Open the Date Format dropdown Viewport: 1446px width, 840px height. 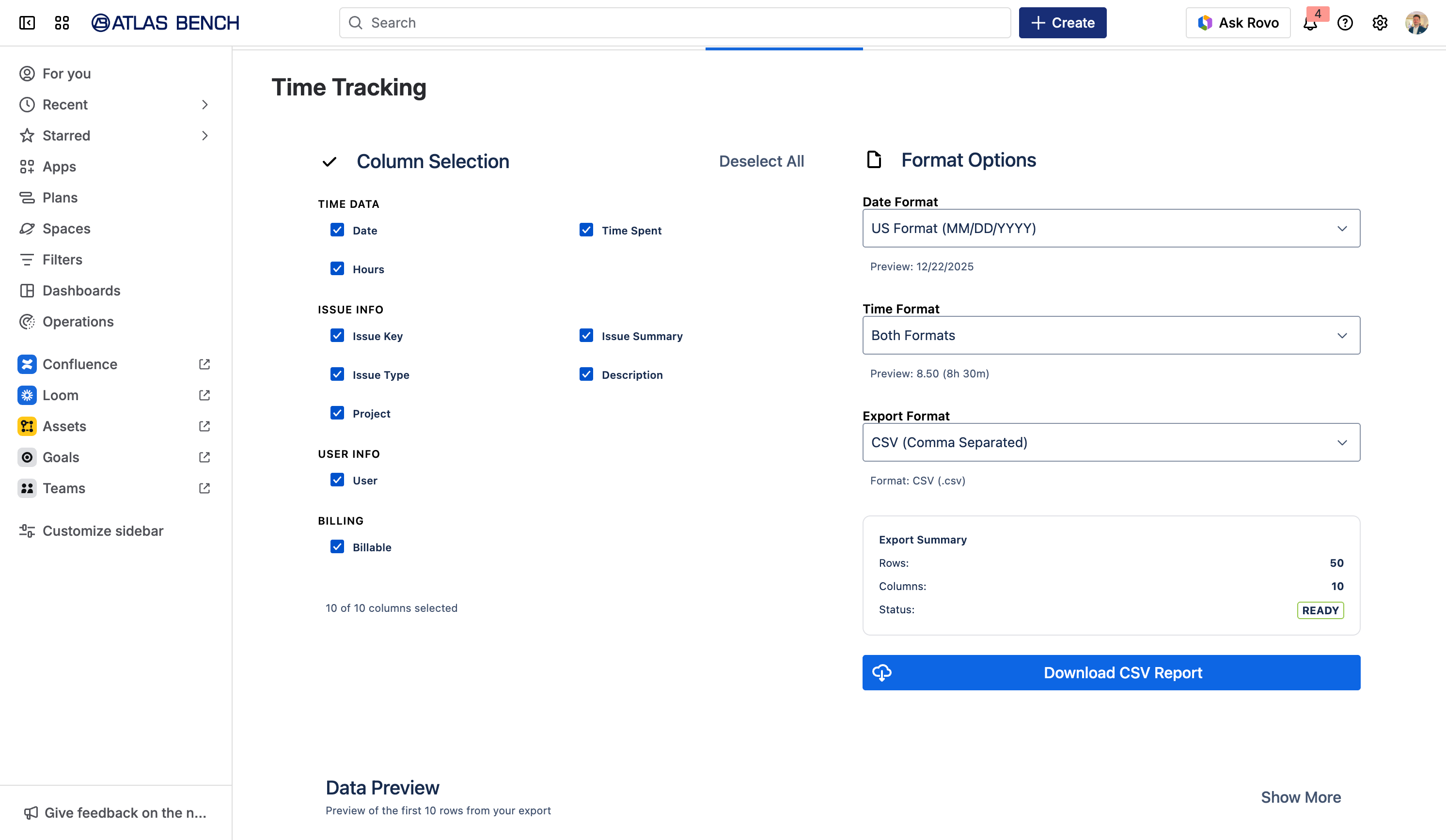pyautogui.click(x=1111, y=228)
